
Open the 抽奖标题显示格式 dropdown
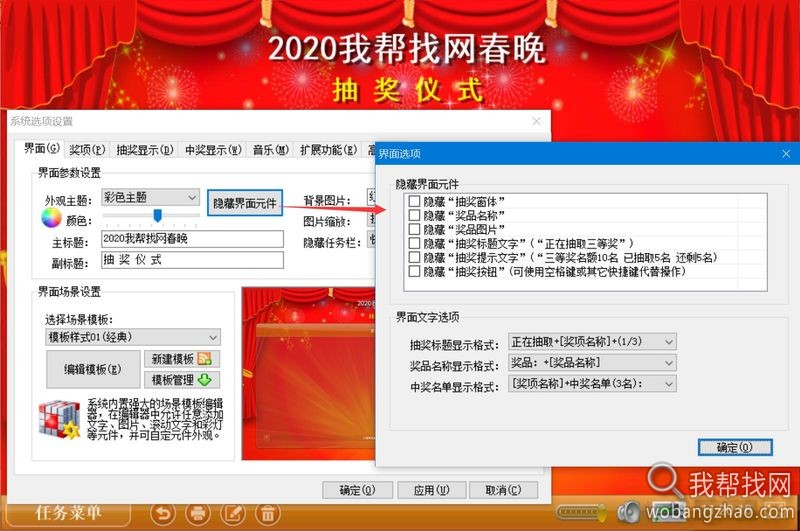click(x=592, y=341)
